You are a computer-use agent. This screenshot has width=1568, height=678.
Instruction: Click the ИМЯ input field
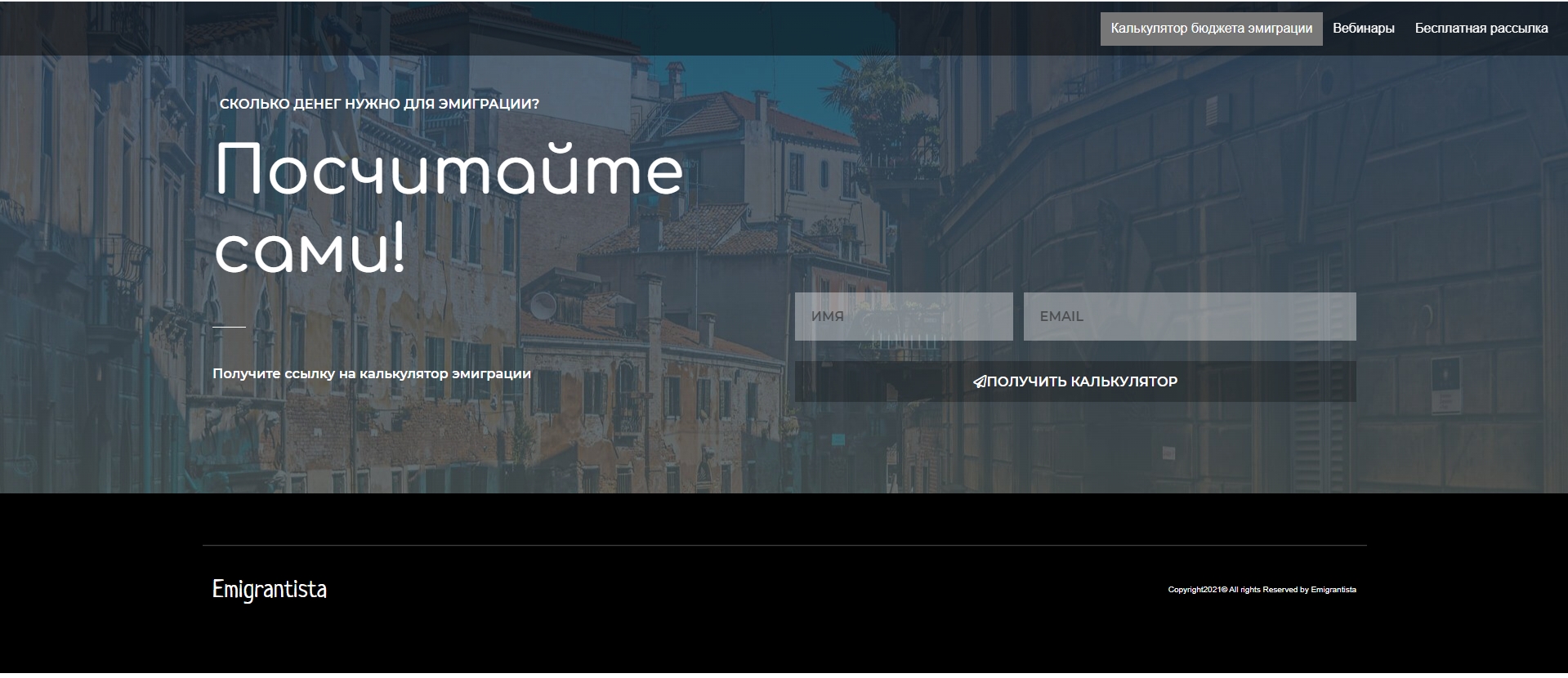(x=904, y=316)
